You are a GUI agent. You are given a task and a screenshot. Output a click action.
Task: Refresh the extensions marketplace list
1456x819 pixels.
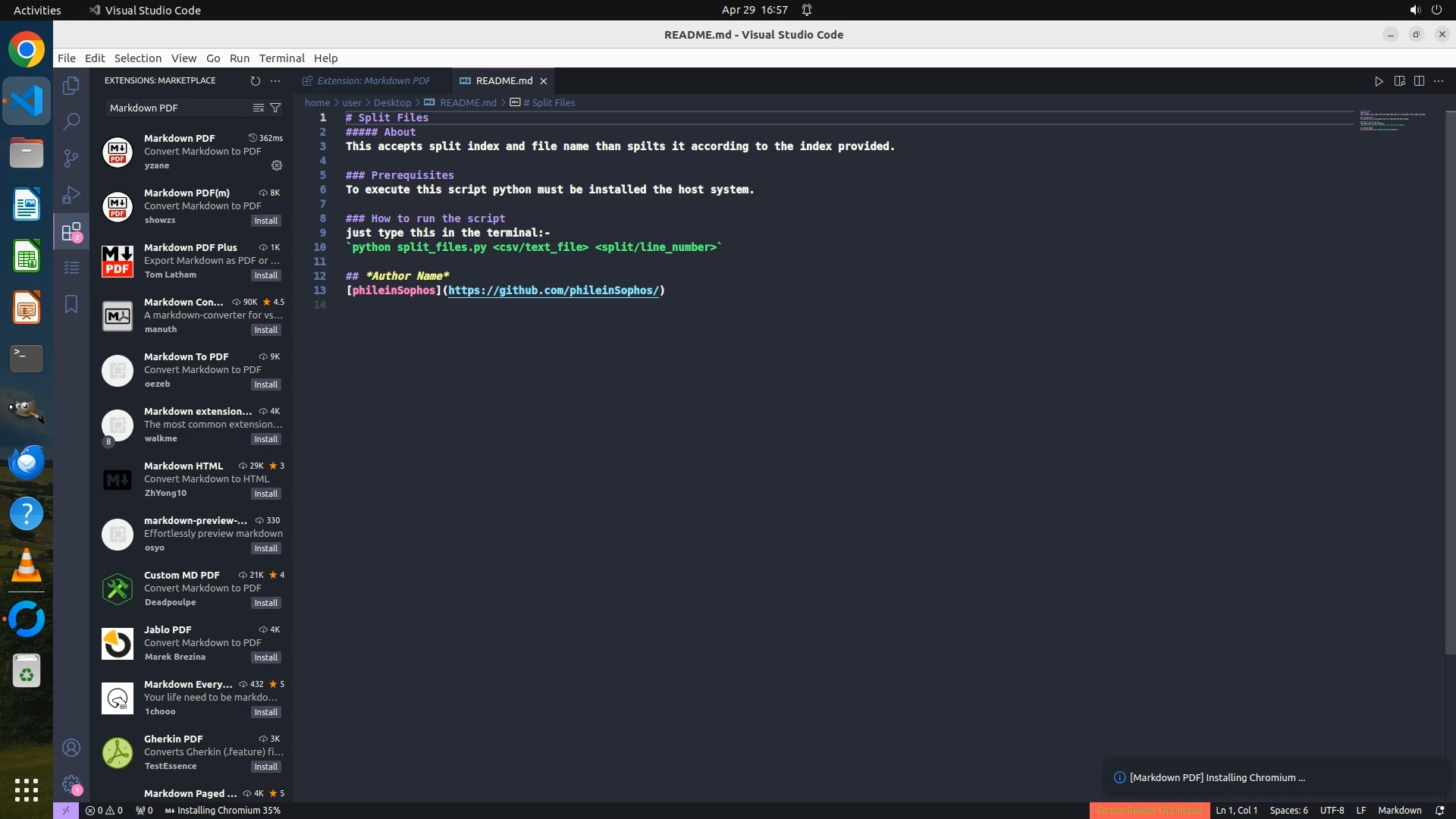pos(255,80)
